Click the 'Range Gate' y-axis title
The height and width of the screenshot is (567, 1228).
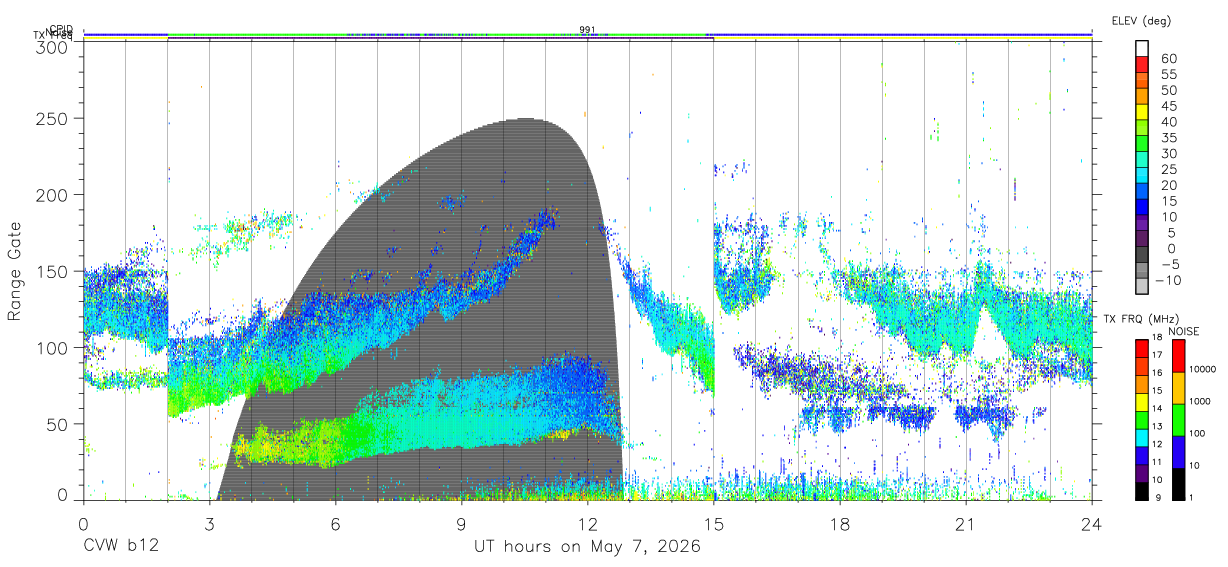click(15, 271)
